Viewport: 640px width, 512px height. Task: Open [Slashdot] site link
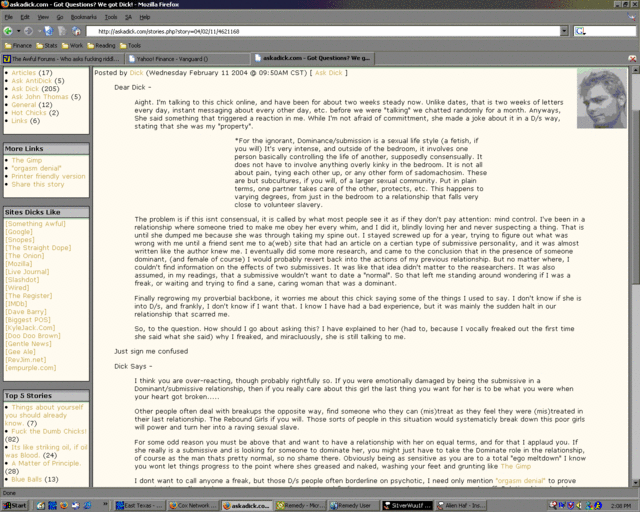point(22,280)
